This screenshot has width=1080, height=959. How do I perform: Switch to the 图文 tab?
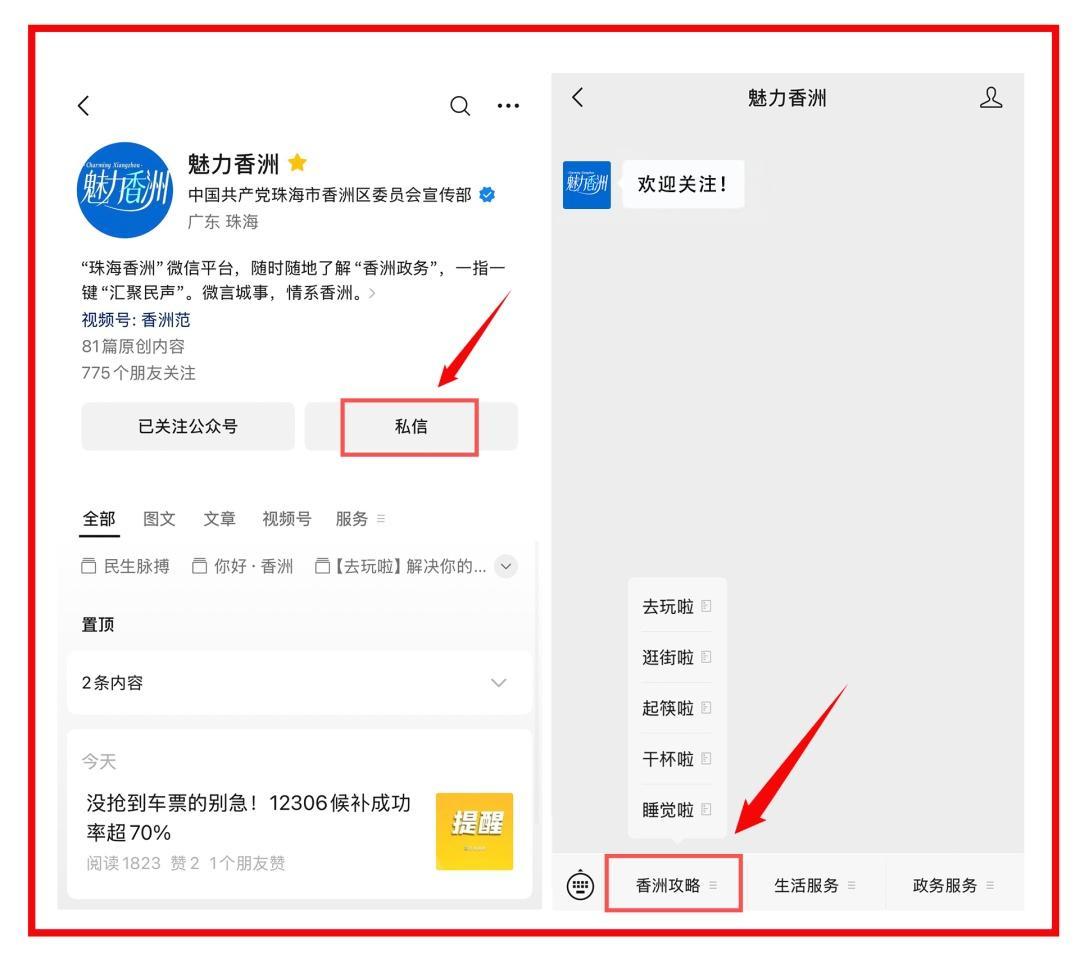(159, 518)
